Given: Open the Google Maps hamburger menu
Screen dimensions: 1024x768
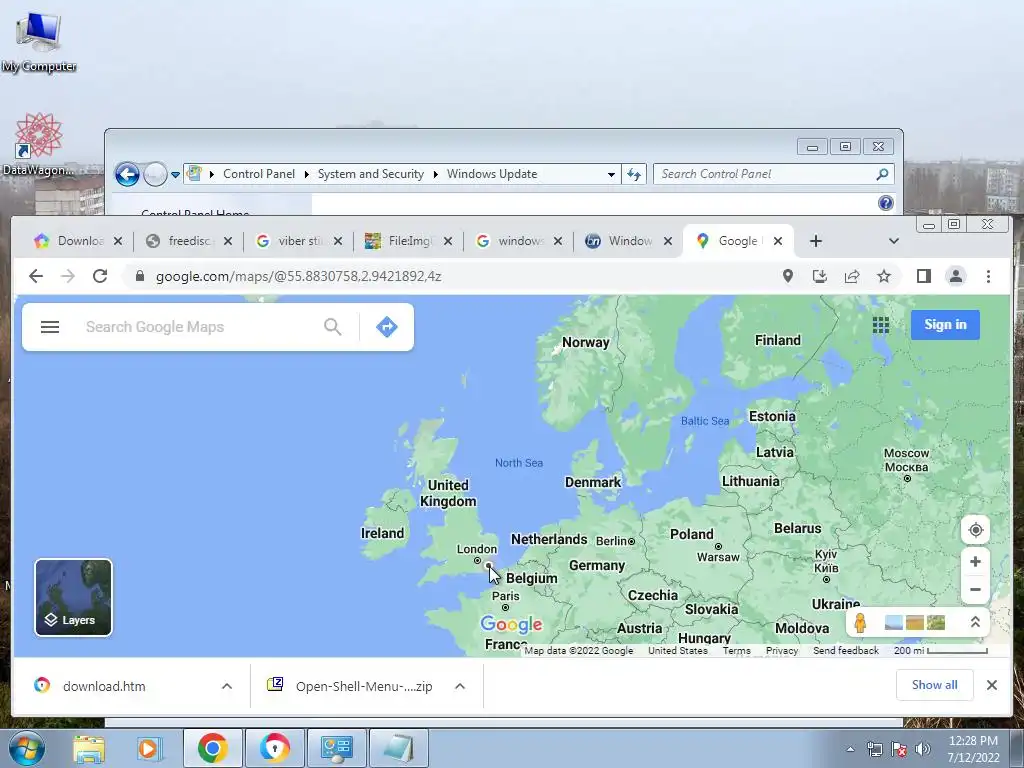Looking at the screenshot, I should point(50,327).
